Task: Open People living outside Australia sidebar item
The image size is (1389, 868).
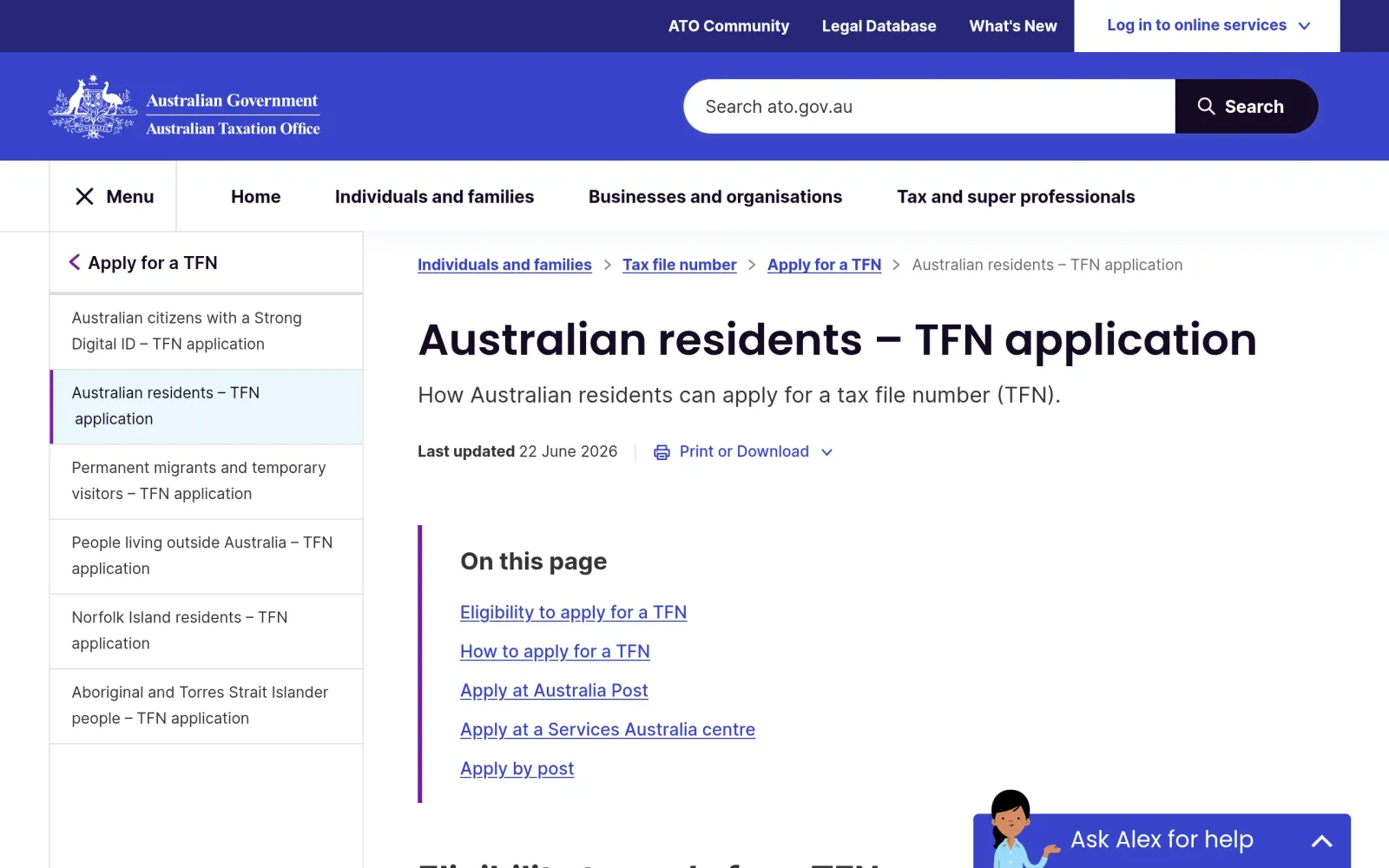Action: coord(207,556)
